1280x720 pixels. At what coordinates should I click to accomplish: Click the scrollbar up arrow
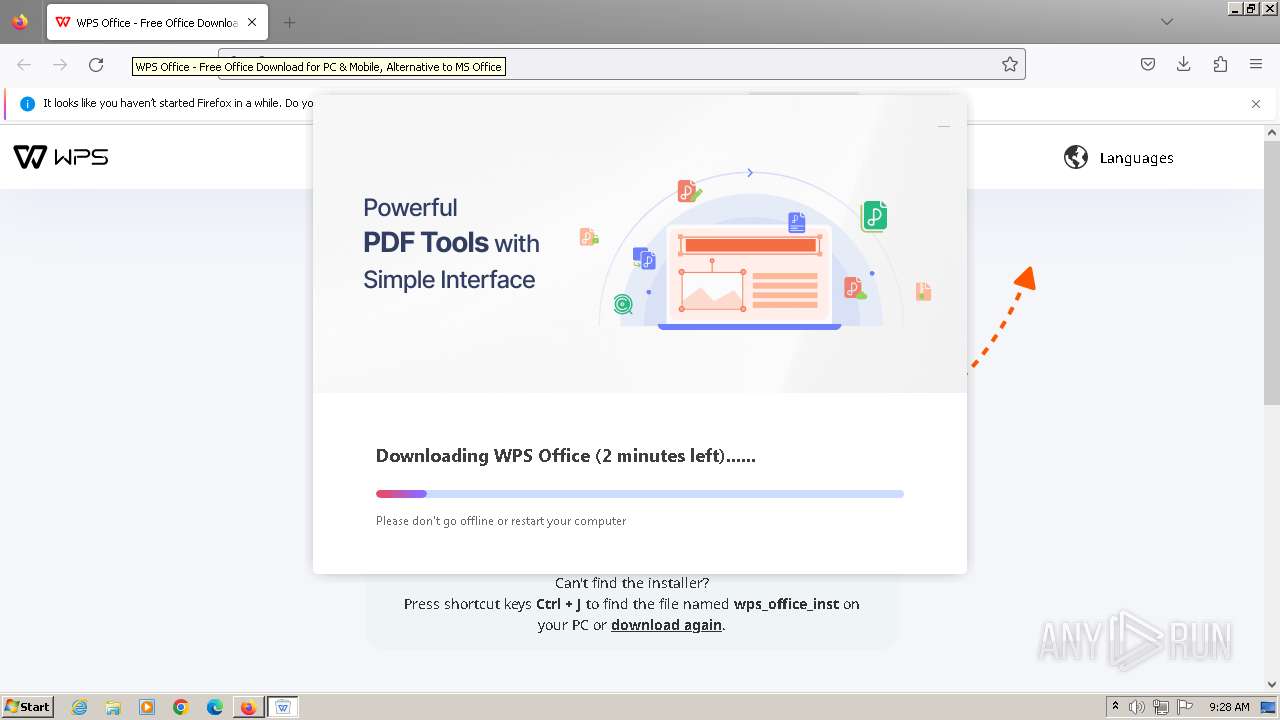point(1272,132)
